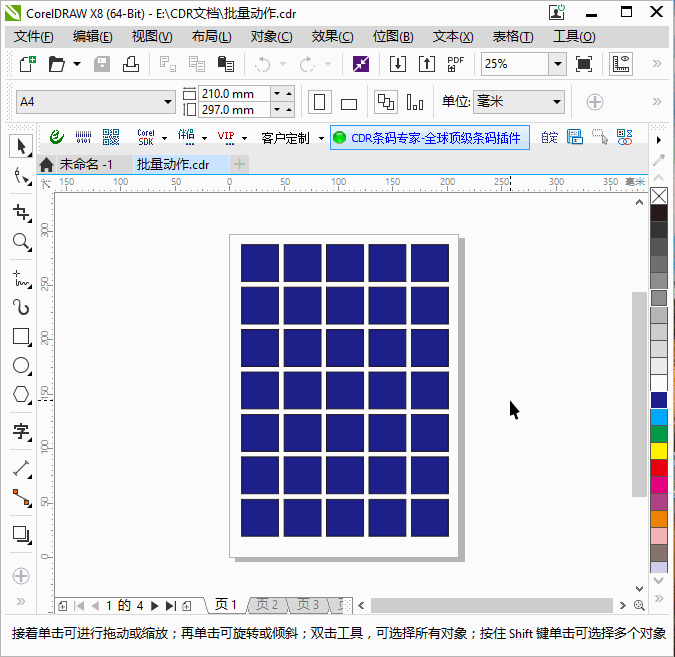Viewport: 675px width, 657px height.
Task: Open the units 毫米 dropdown
Action: coord(557,102)
